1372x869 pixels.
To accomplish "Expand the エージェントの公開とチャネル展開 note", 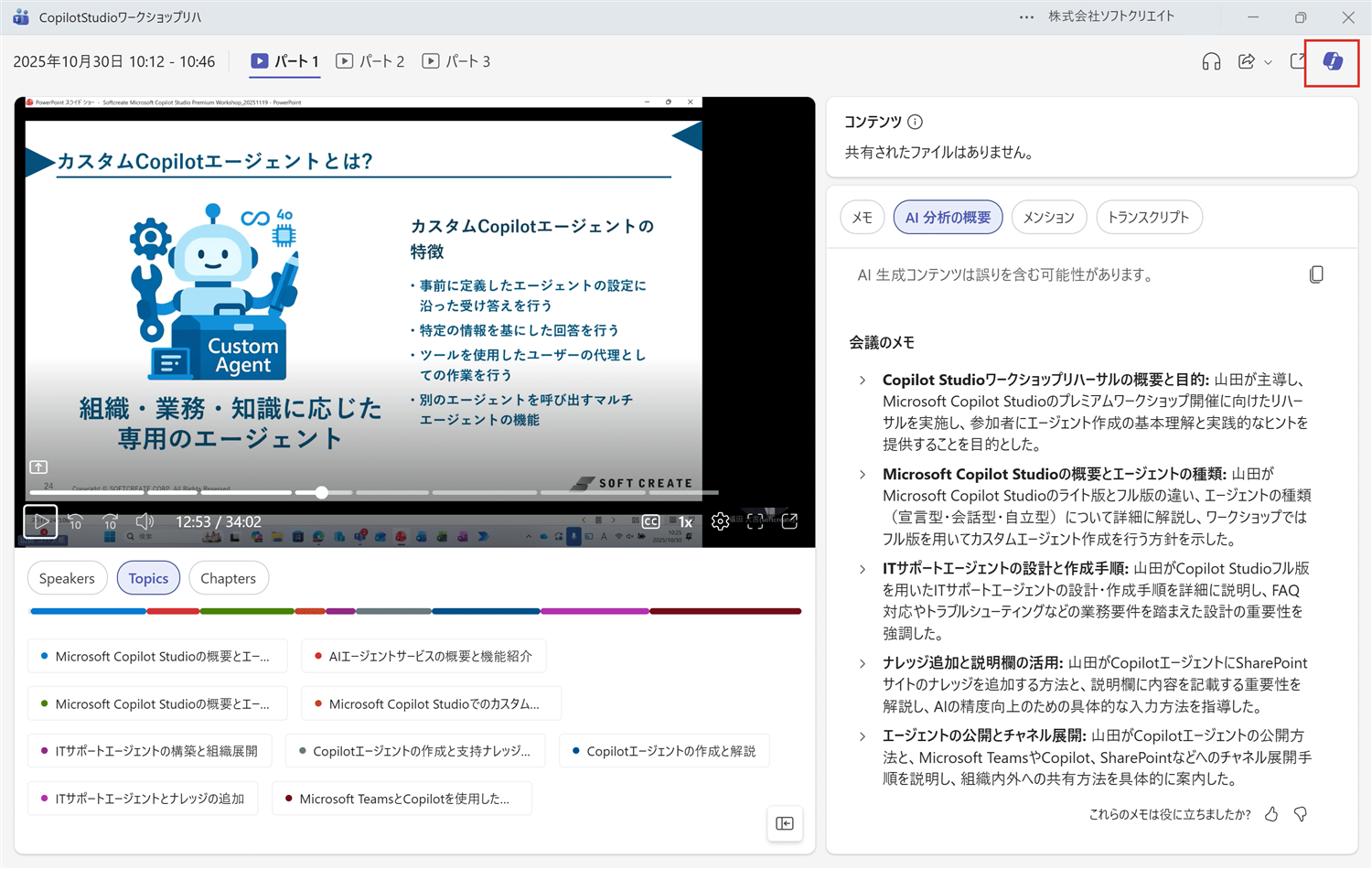I will pos(861,736).
